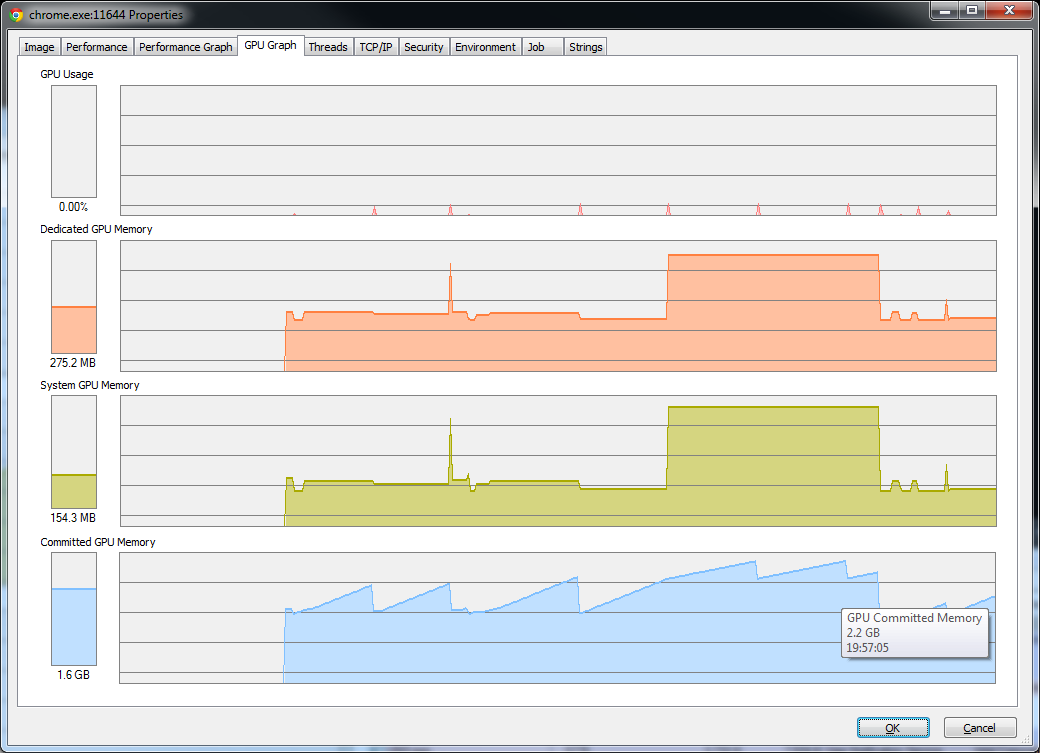Click the OK button

pyautogui.click(x=893, y=728)
